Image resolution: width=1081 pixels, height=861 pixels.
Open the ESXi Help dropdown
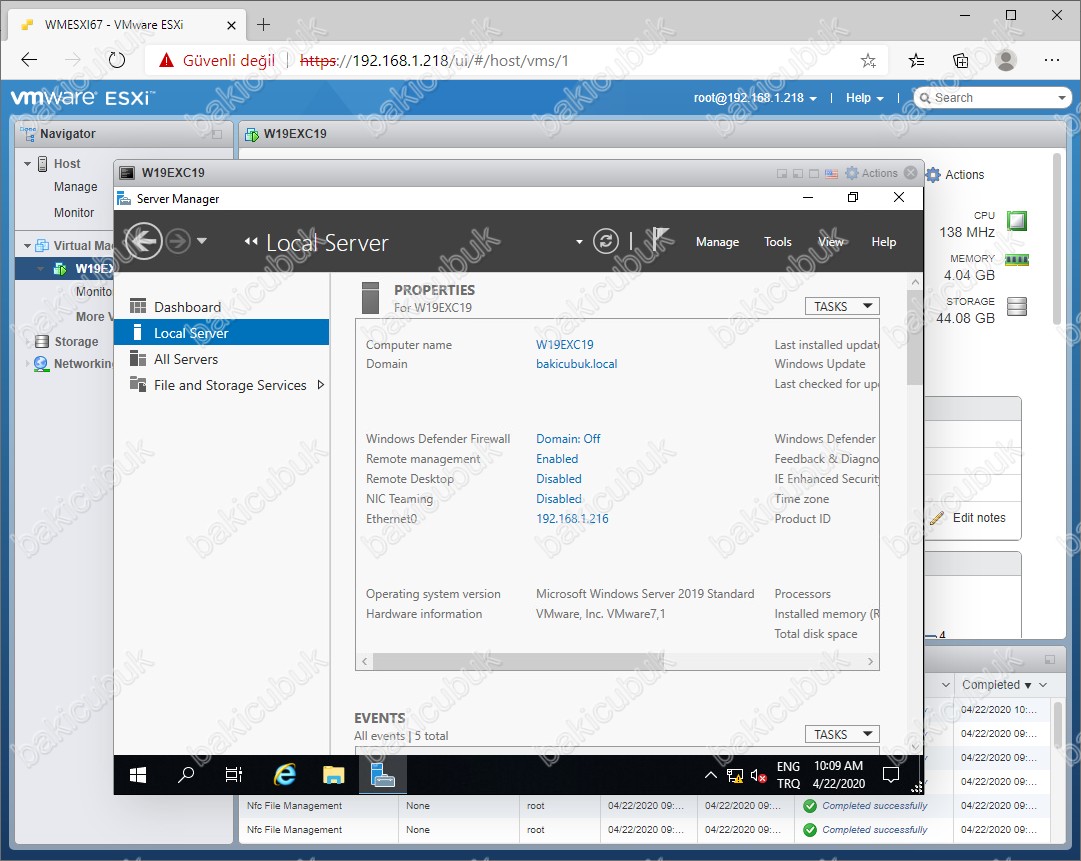pos(865,98)
